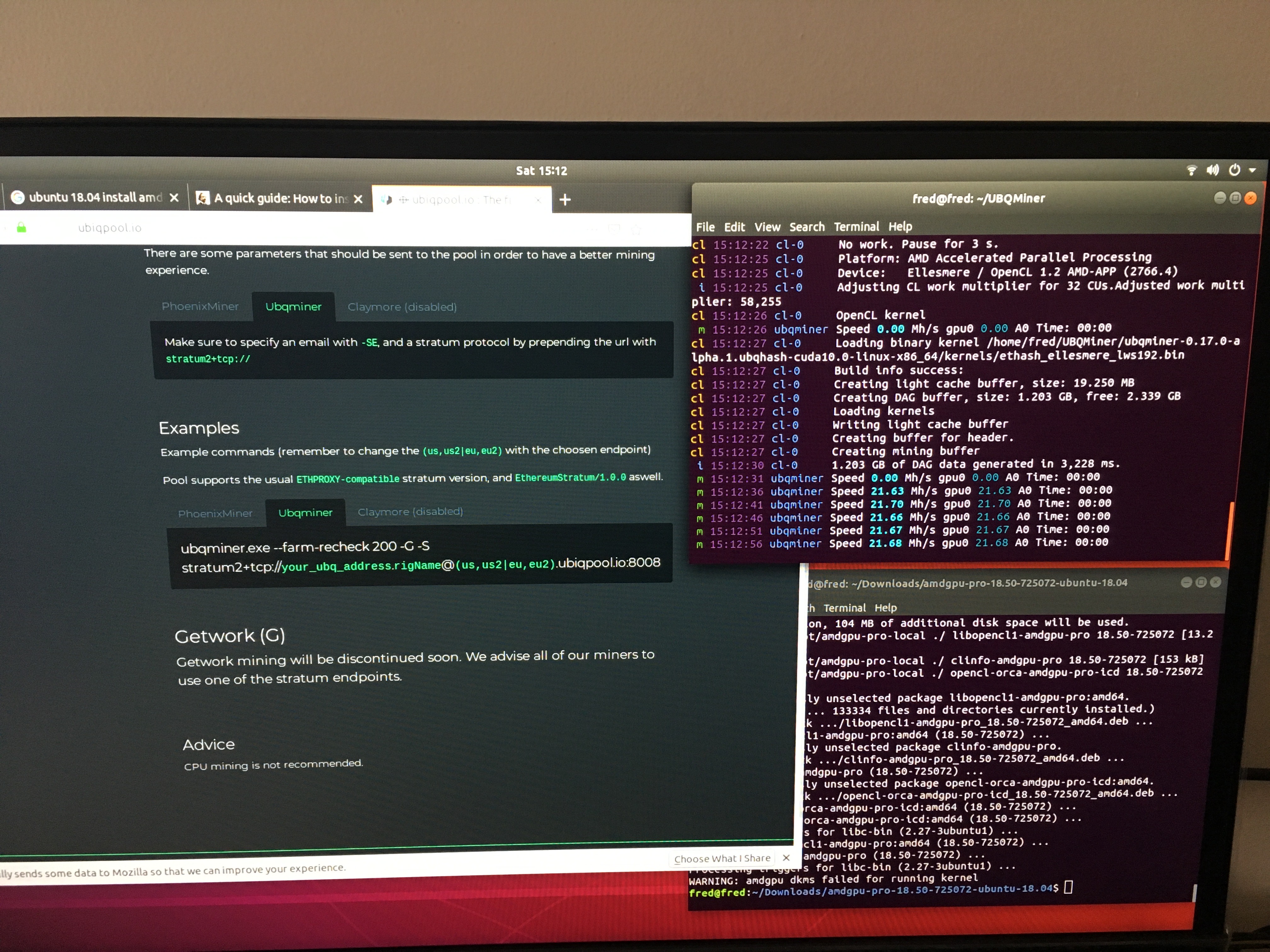Click the green padlock icon in the address bar
The height and width of the screenshot is (952, 1270).
[21, 228]
